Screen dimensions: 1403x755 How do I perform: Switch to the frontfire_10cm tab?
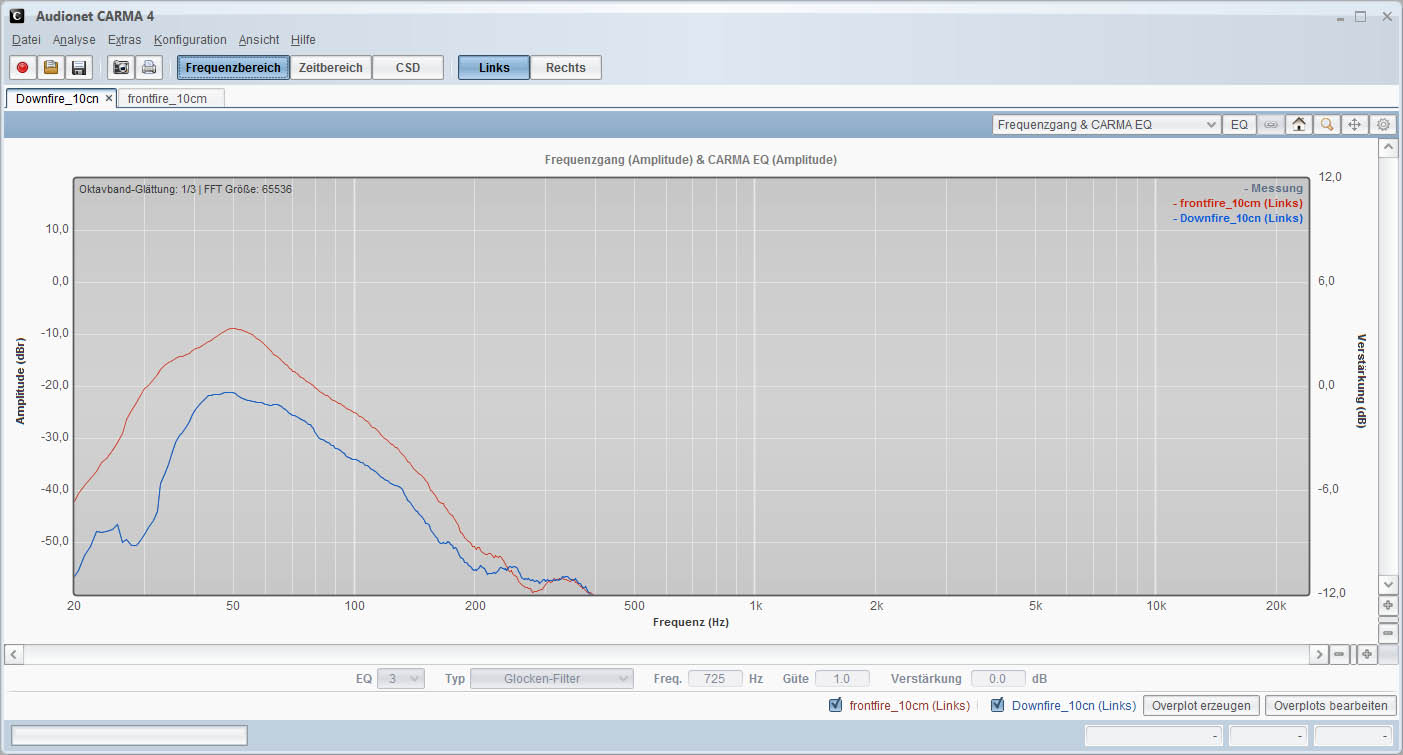click(167, 98)
